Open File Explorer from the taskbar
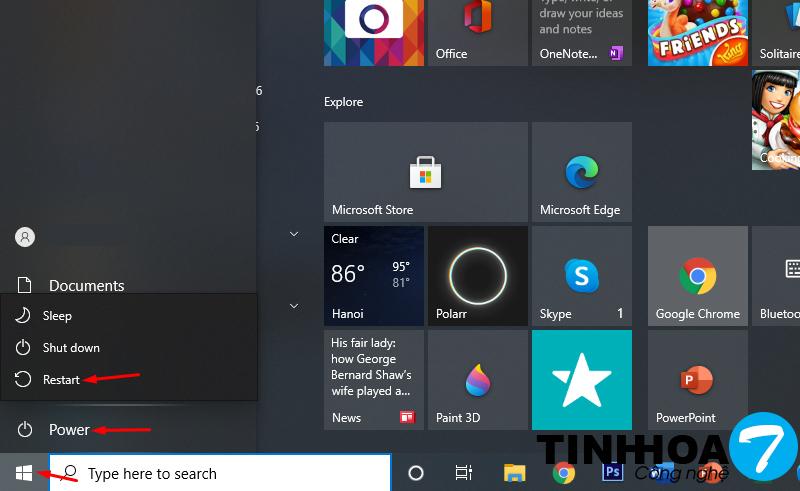Screen dimensions: 800x491 tap(514, 473)
